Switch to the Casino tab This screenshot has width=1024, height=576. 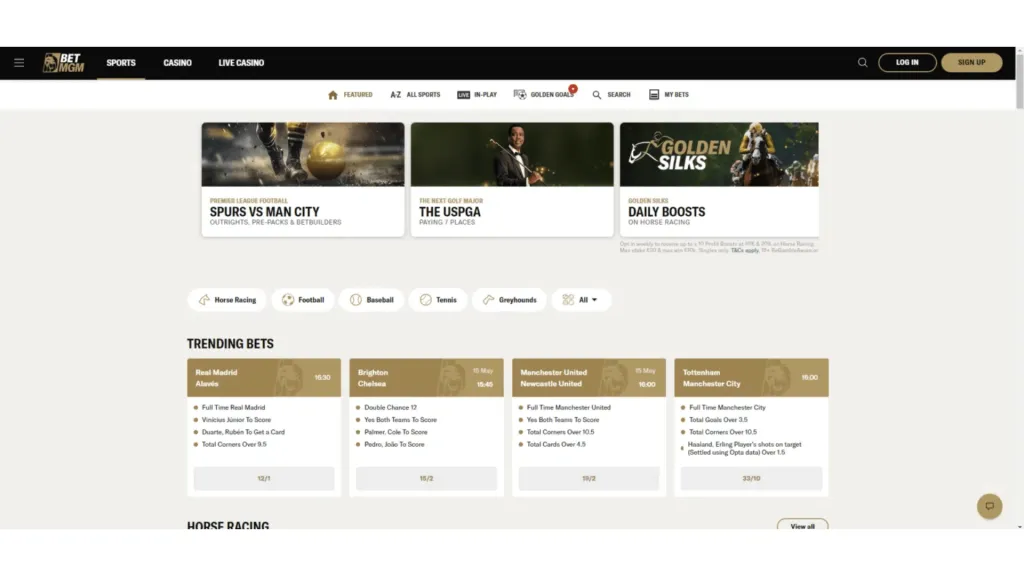pos(177,63)
